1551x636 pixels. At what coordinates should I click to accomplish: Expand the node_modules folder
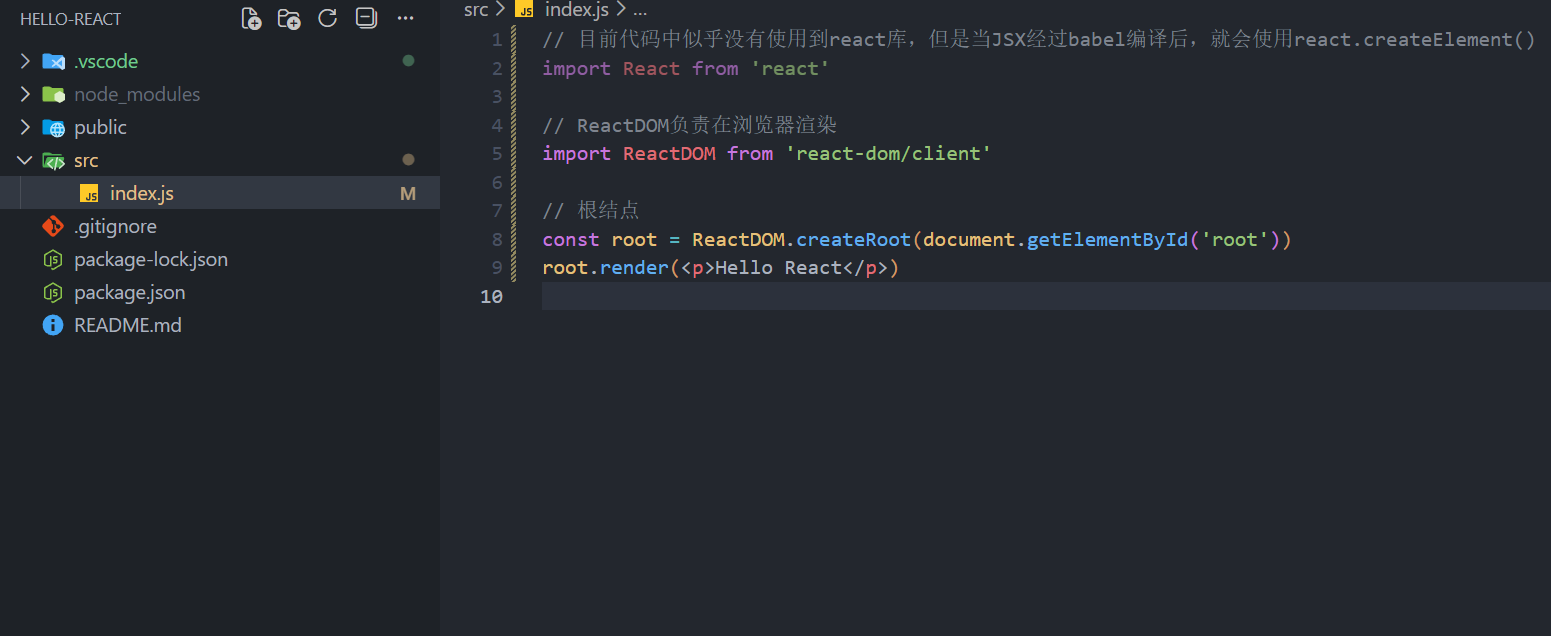tap(26, 94)
